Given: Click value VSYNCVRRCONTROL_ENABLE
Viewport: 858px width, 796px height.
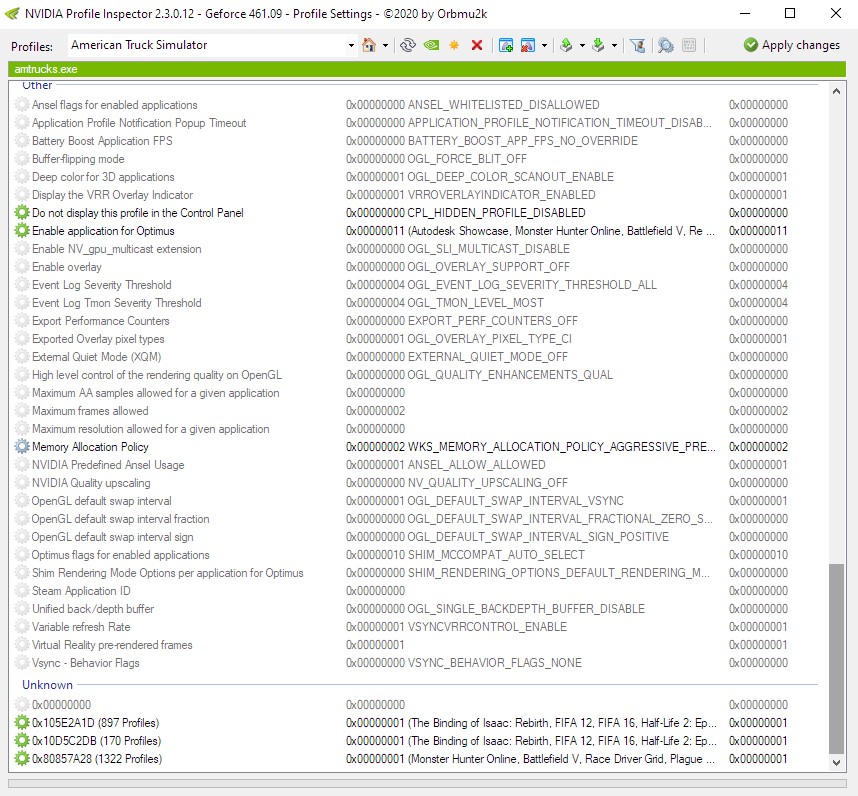Looking at the screenshot, I should pyautogui.click(x=487, y=627).
